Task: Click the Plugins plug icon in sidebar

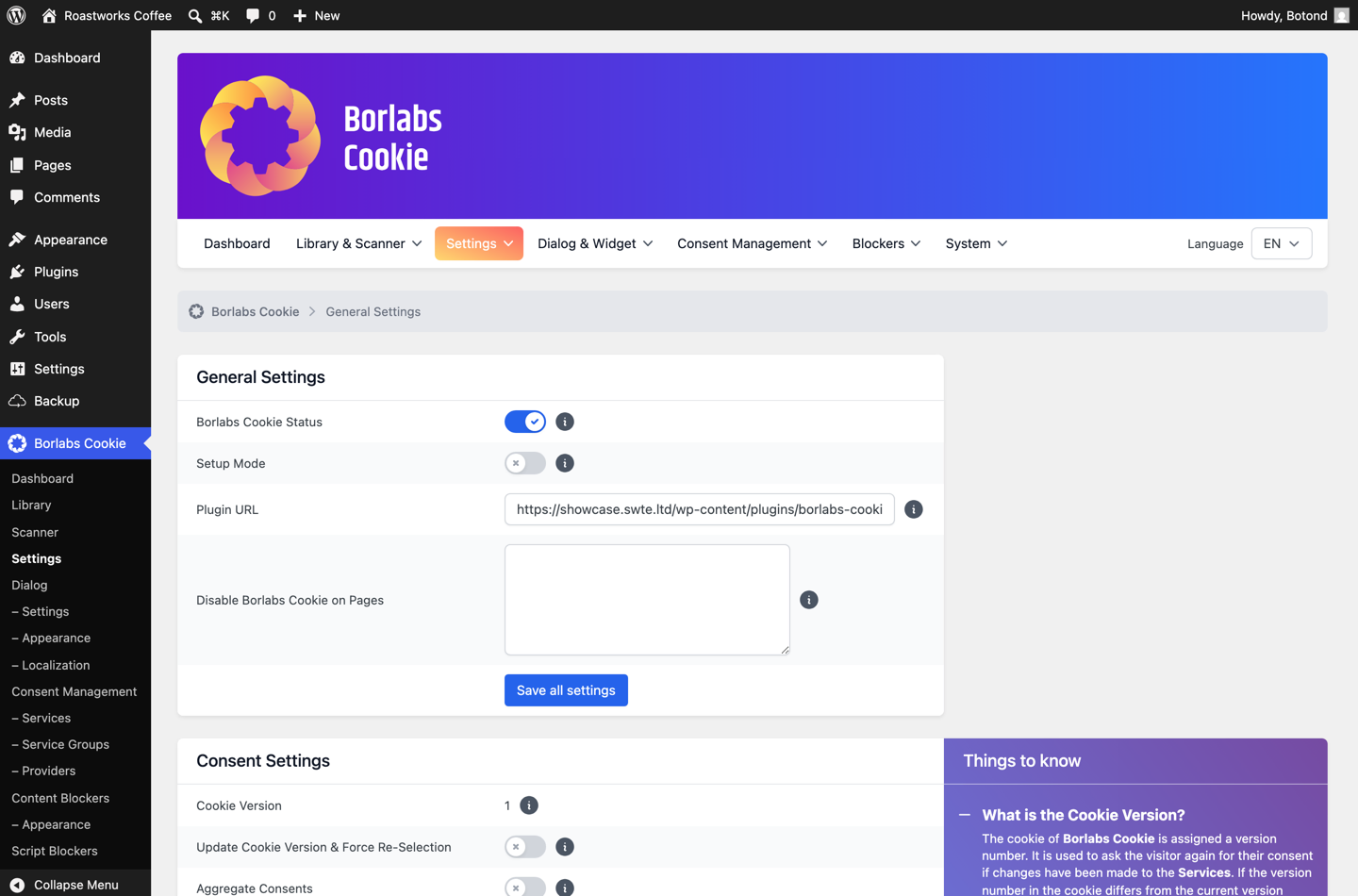Action: click(17, 272)
